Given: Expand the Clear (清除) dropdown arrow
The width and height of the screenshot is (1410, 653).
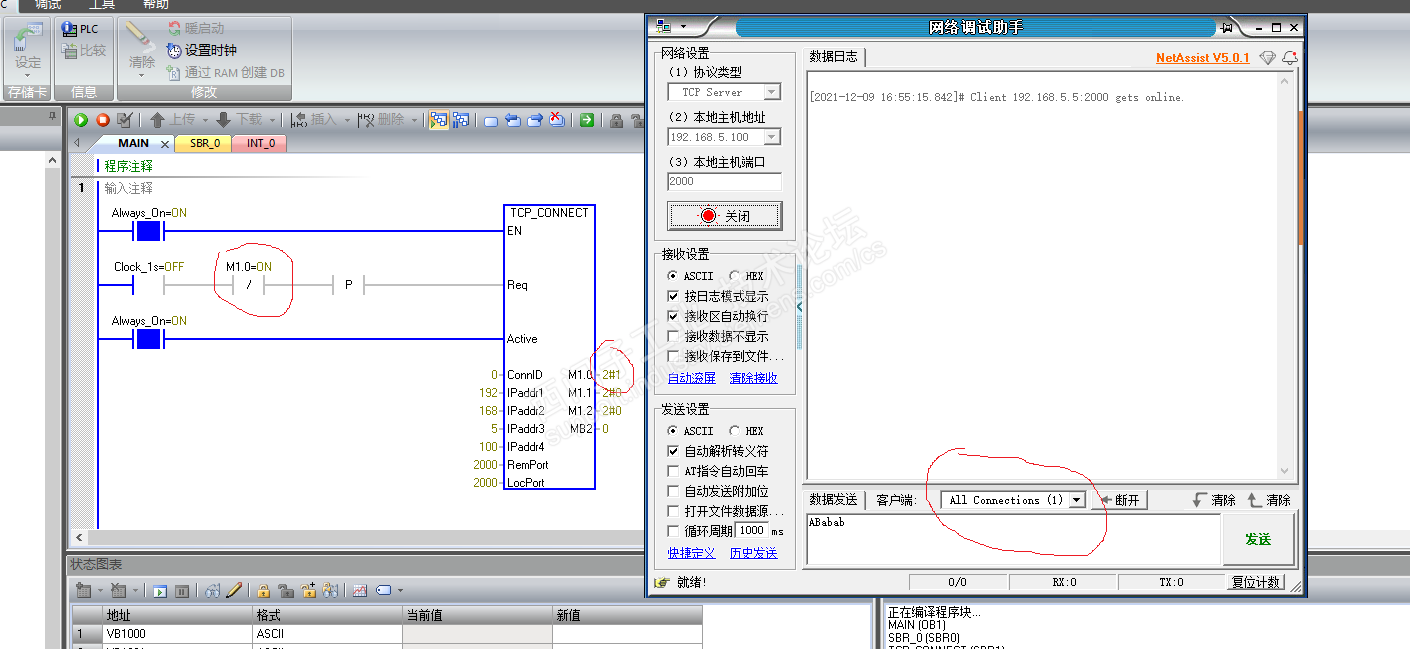Looking at the screenshot, I should tap(141, 74).
